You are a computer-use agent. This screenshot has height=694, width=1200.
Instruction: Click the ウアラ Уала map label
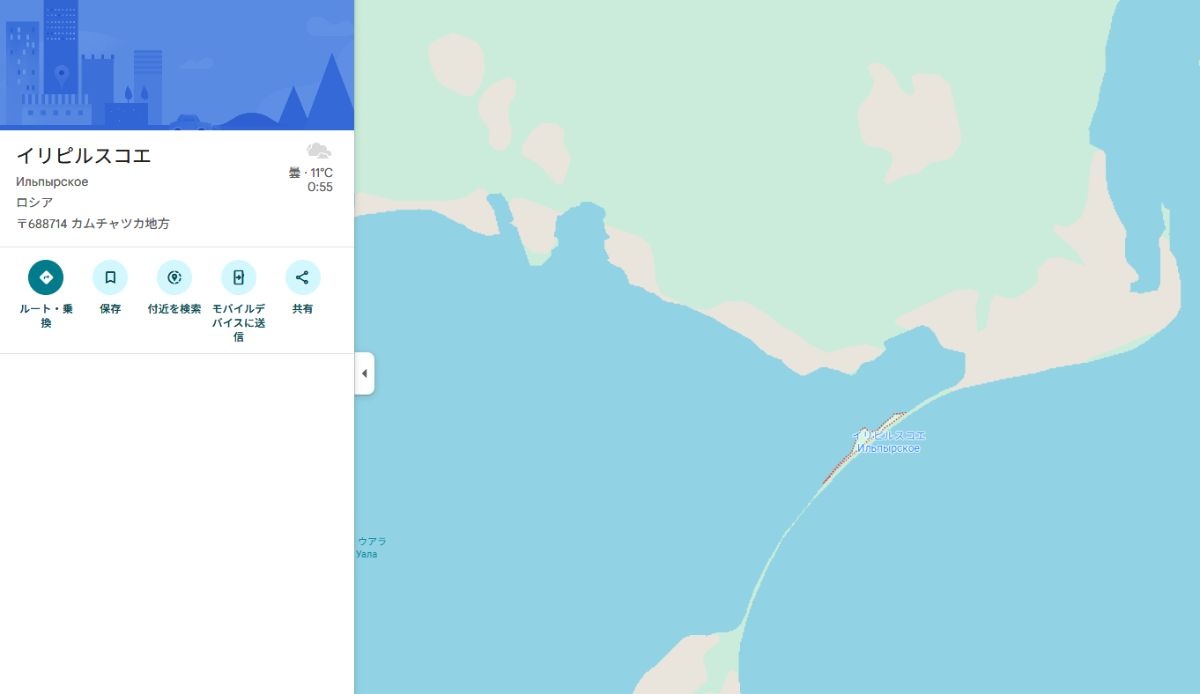370,547
